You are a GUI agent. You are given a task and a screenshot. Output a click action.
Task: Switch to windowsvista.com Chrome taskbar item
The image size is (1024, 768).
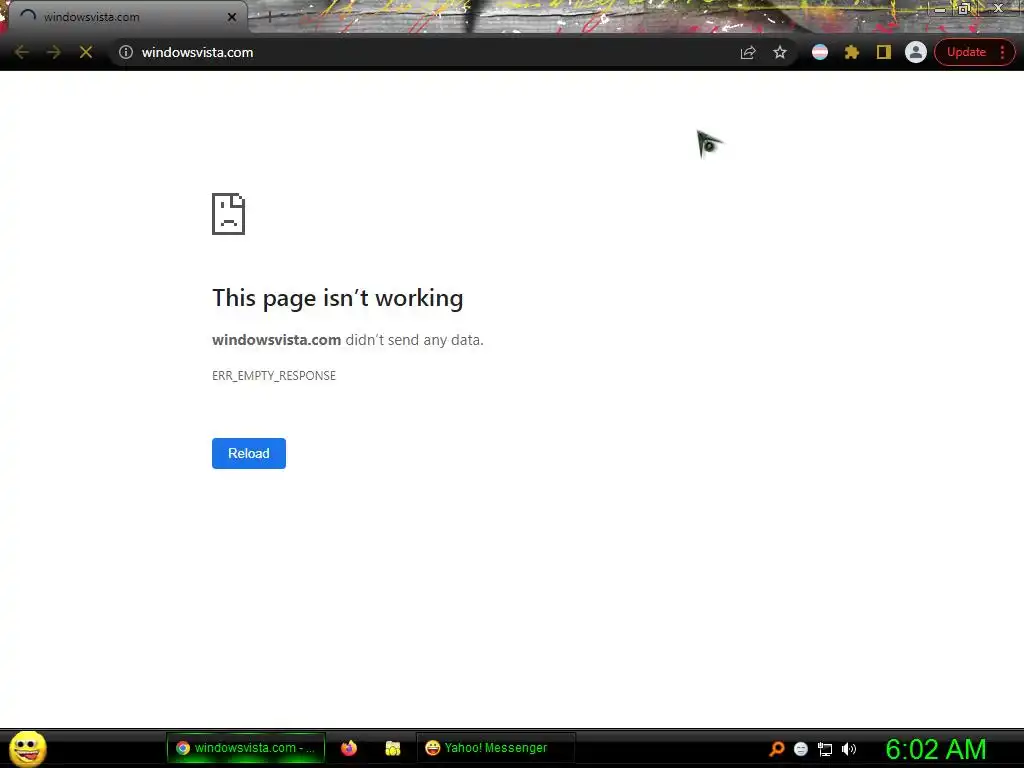[246, 748]
